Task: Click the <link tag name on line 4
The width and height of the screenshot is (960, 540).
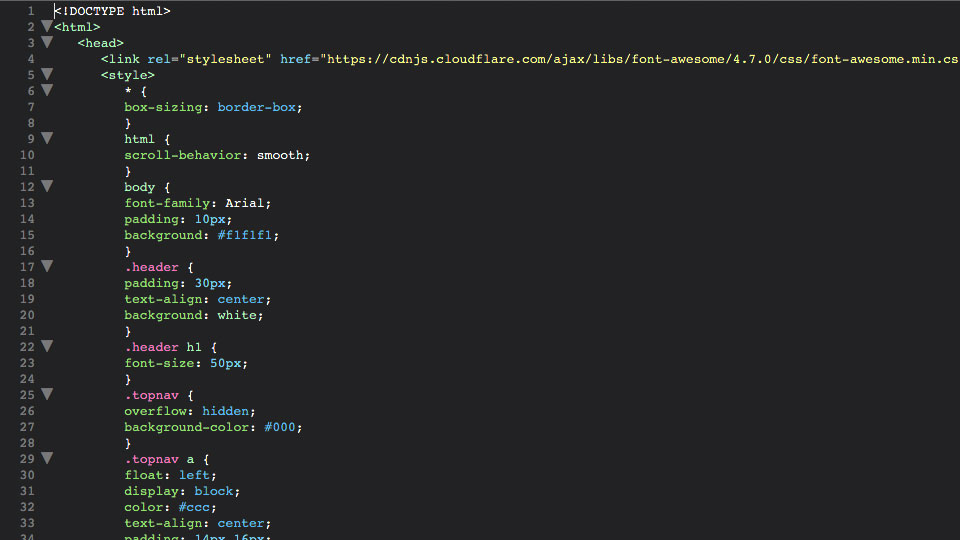Action: coord(120,59)
